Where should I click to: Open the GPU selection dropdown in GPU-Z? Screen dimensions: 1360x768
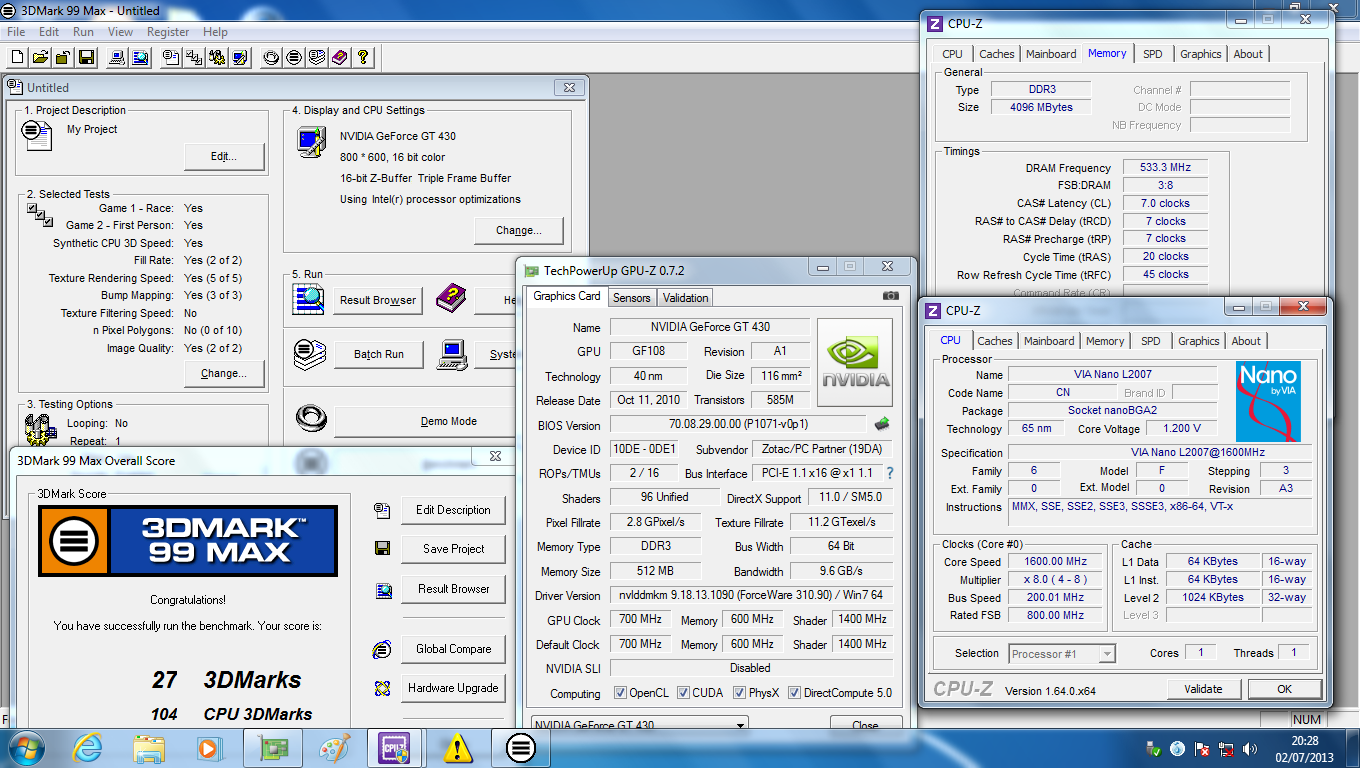coord(639,725)
